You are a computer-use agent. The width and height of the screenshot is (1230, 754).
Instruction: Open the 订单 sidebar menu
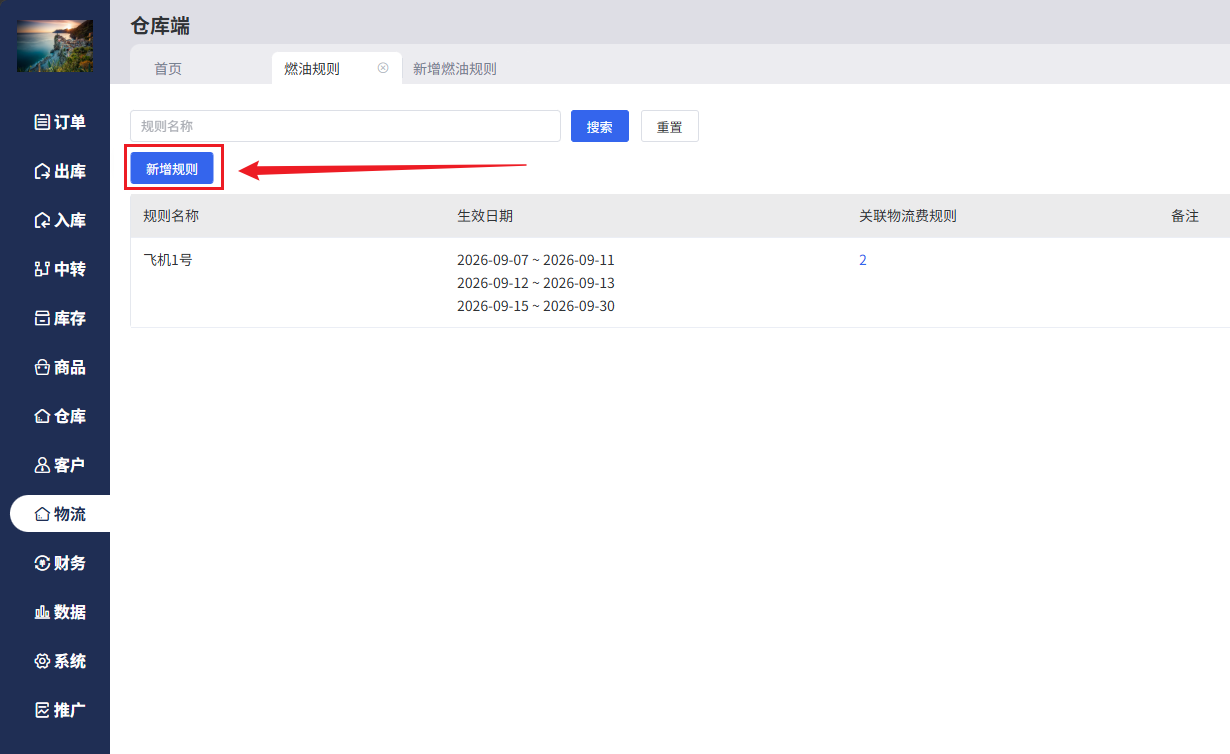pyautogui.click(x=59, y=122)
